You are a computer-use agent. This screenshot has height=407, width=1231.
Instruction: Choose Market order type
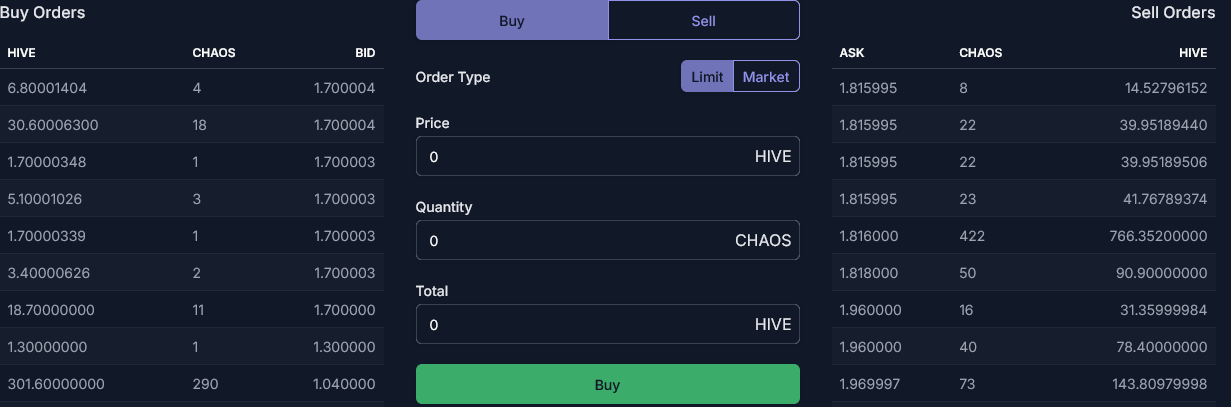766,76
